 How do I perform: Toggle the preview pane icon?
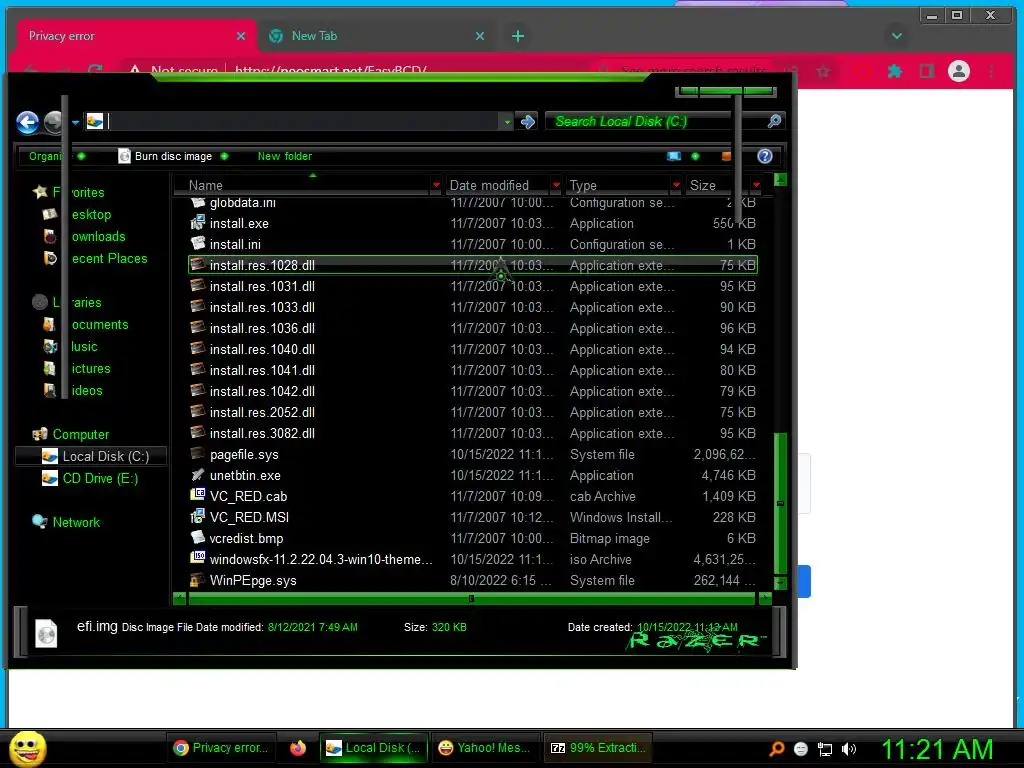pyautogui.click(x=726, y=156)
